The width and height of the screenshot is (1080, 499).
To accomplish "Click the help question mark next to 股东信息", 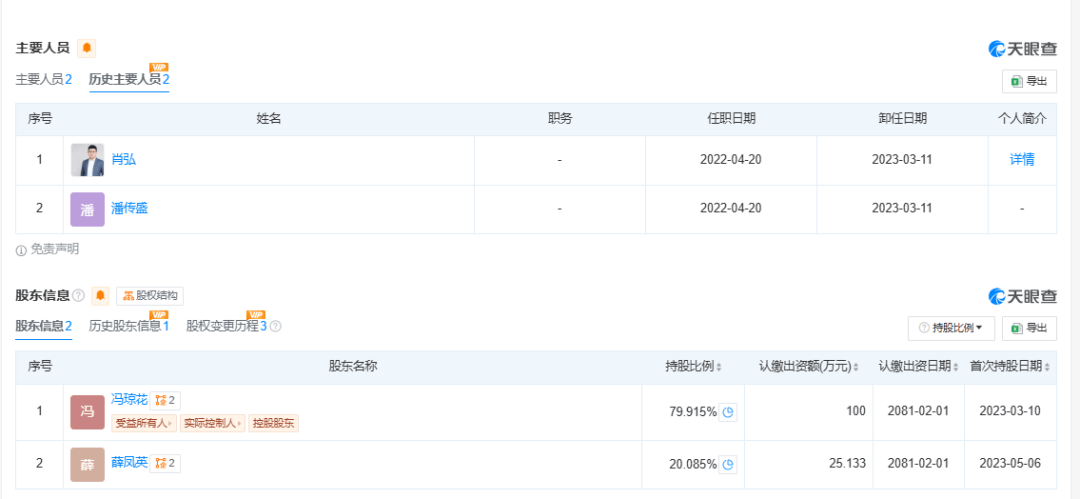I will click(x=78, y=296).
